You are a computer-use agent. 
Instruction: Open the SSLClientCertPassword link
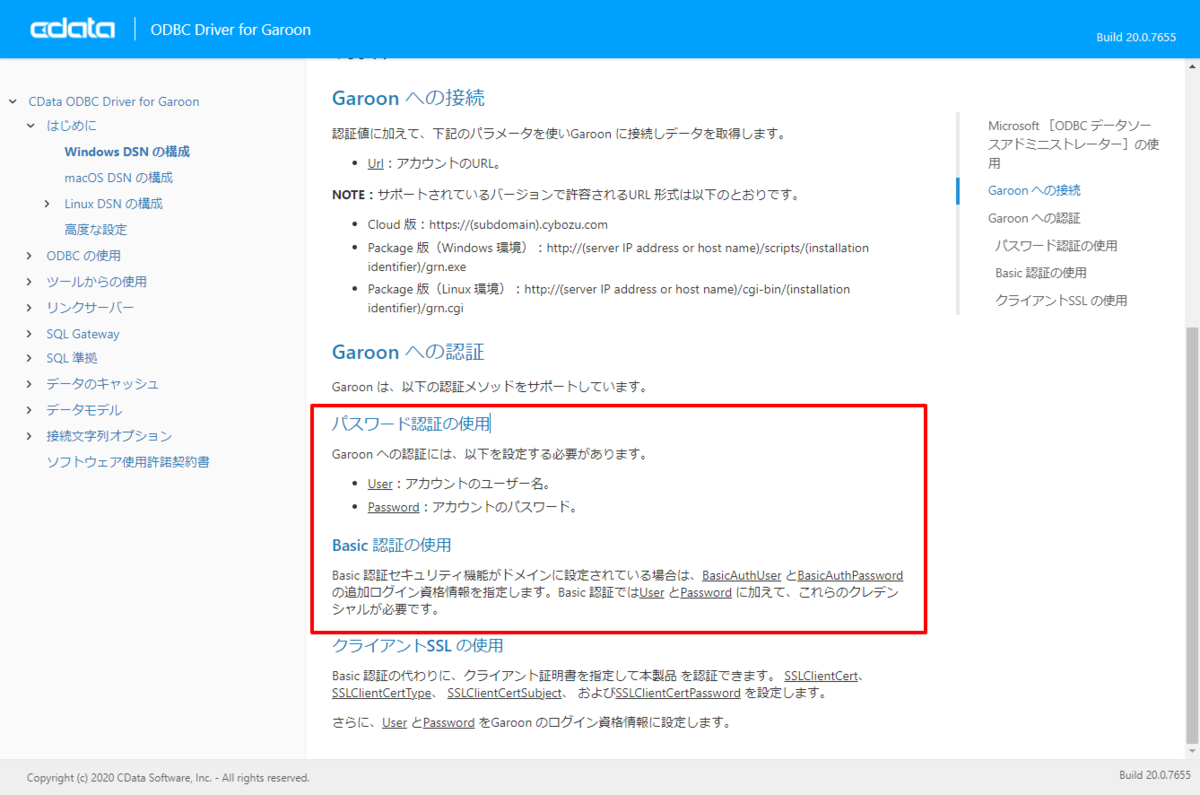[678, 693]
